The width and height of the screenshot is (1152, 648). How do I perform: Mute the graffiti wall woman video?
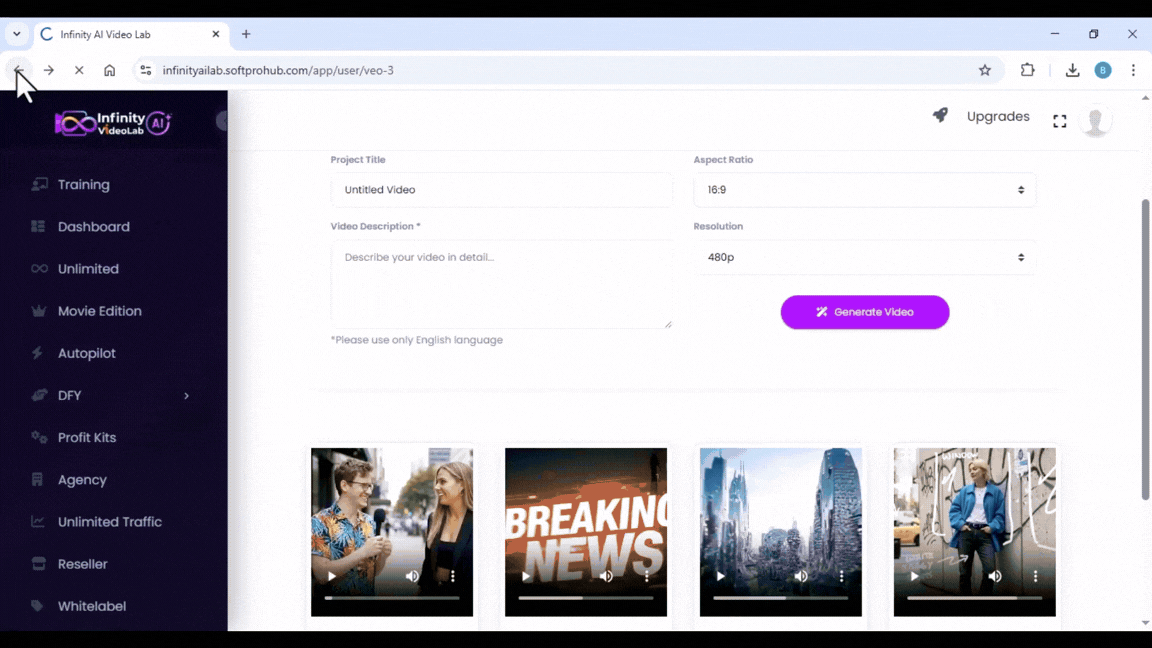995,576
